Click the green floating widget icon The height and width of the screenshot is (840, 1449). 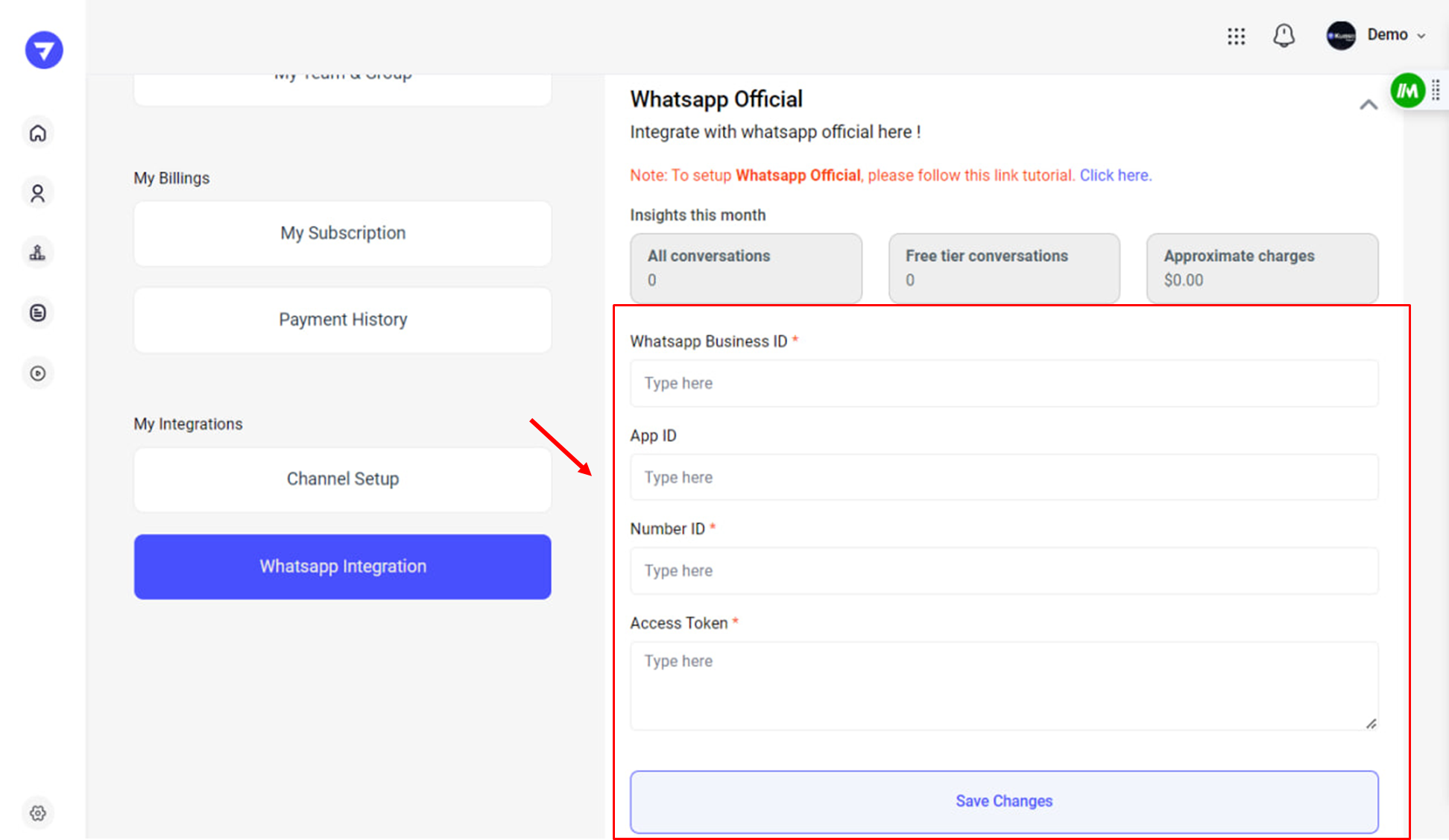[x=1407, y=91]
